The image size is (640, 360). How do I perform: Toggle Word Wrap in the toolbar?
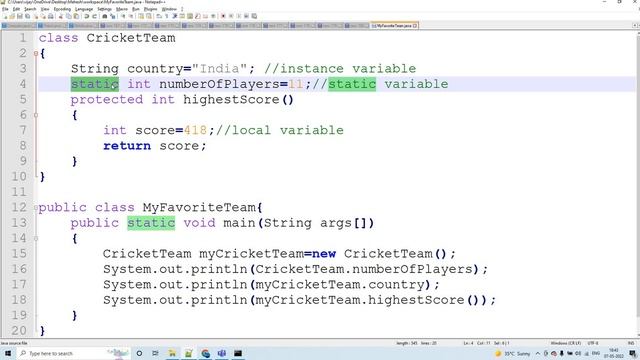pyautogui.click(x=159, y=16)
